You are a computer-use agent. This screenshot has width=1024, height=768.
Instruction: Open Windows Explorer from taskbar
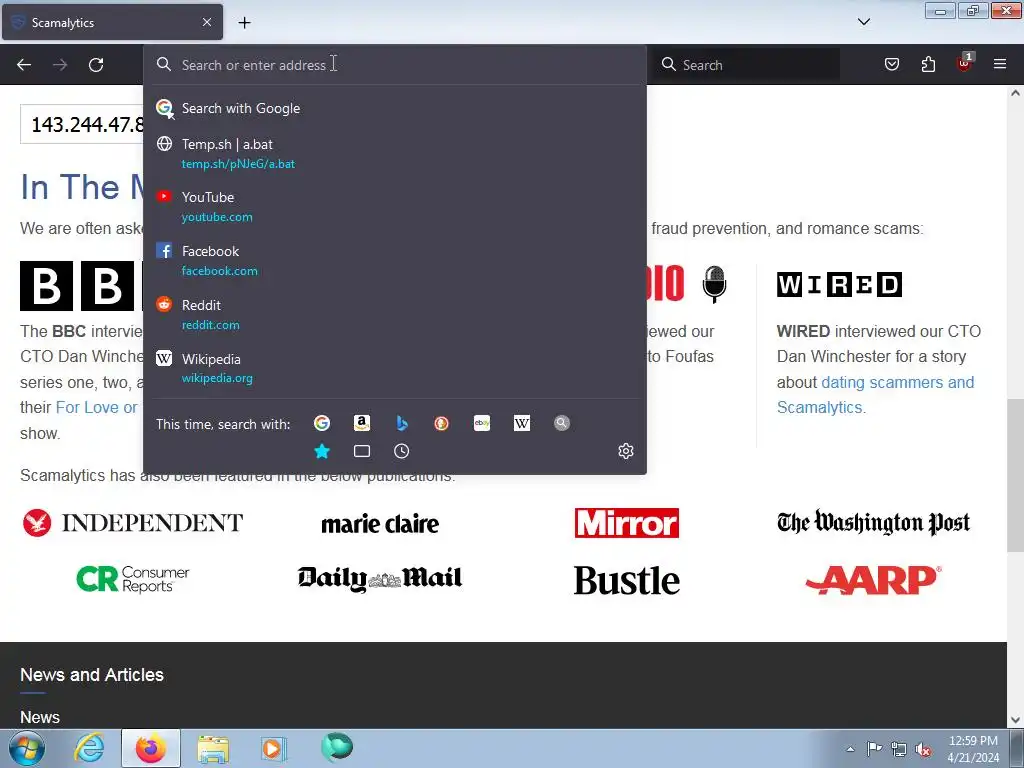213,748
